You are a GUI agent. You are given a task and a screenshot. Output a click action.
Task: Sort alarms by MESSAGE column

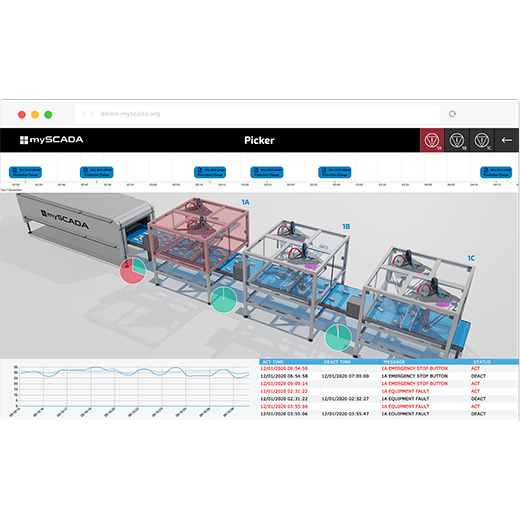394,362
